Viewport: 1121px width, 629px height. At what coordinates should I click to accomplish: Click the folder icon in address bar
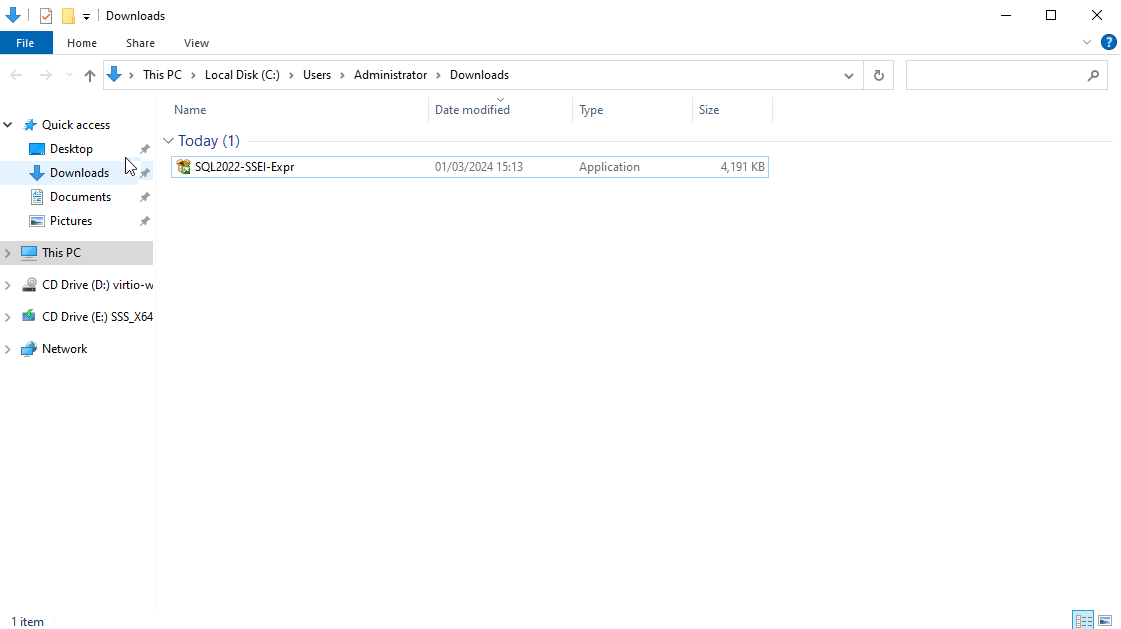coord(114,75)
